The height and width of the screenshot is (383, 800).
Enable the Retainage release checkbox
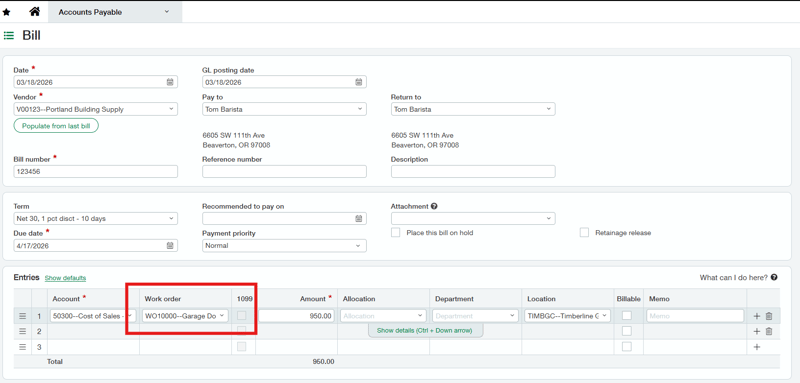[584, 233]
